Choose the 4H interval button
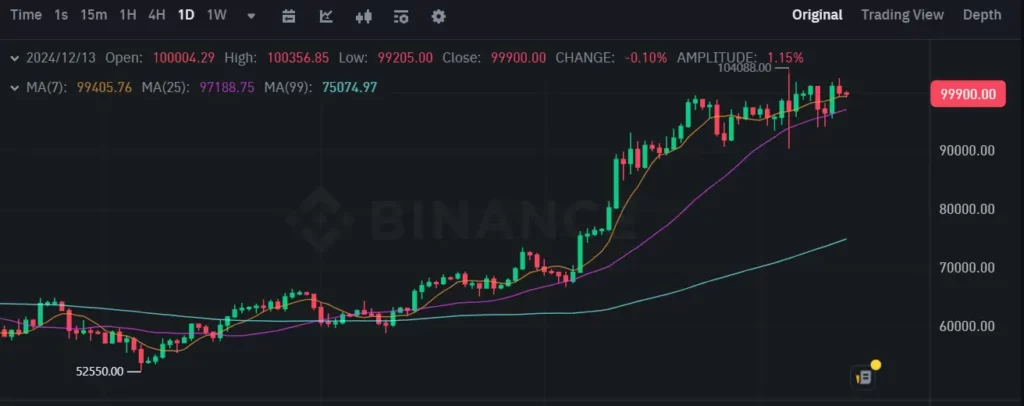This screenshot has height=406, width=1024. click(x=157, y=15)
